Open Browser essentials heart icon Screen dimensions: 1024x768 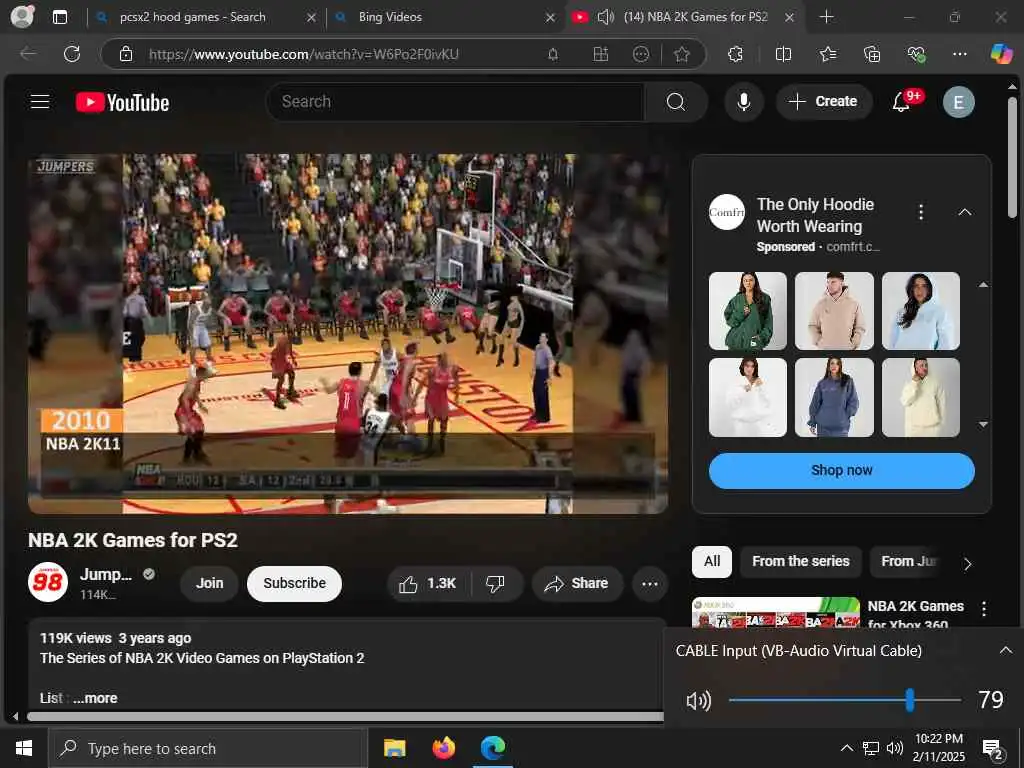click(916, 54)
